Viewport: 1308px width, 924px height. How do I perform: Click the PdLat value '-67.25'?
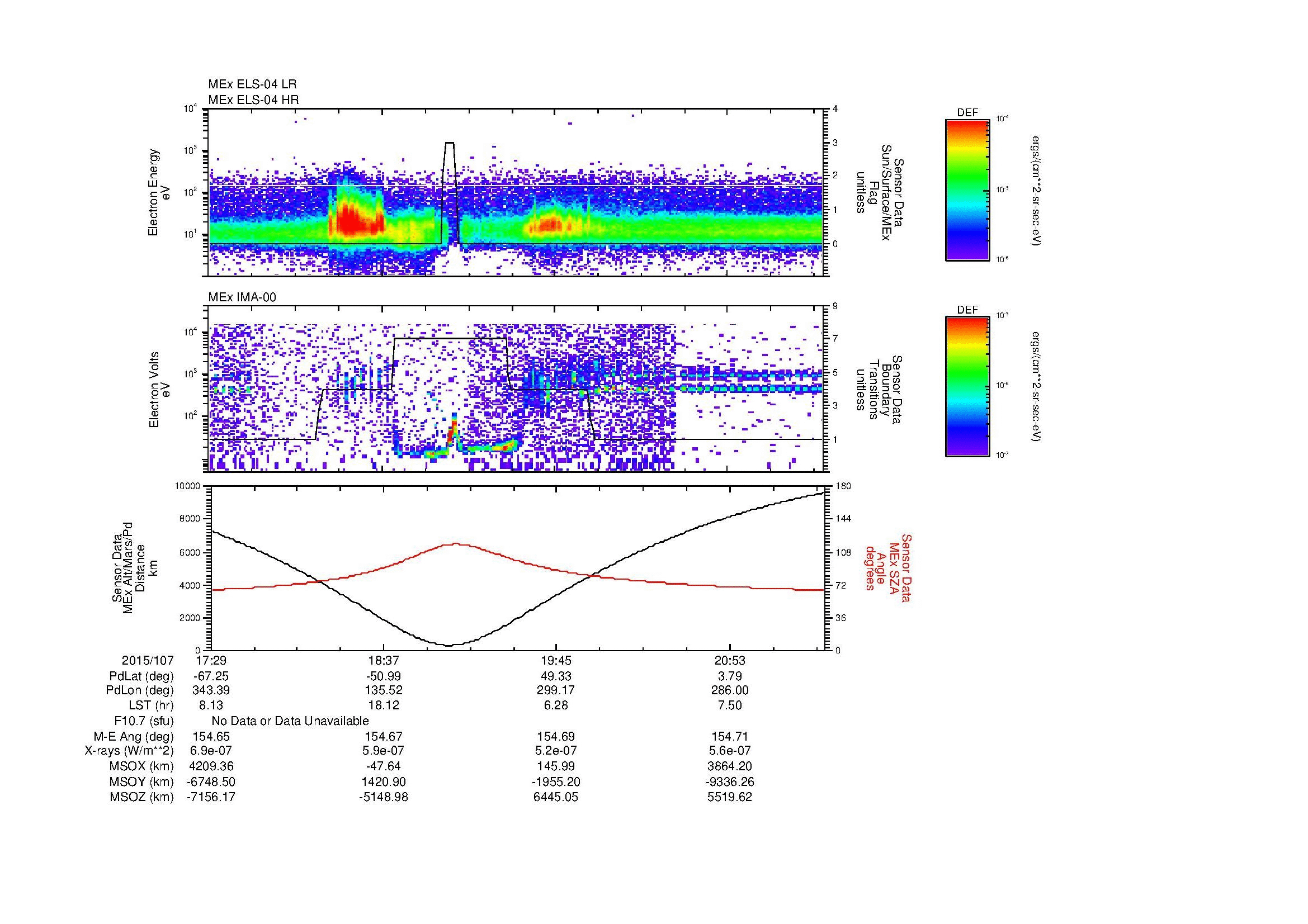(211, 676)
